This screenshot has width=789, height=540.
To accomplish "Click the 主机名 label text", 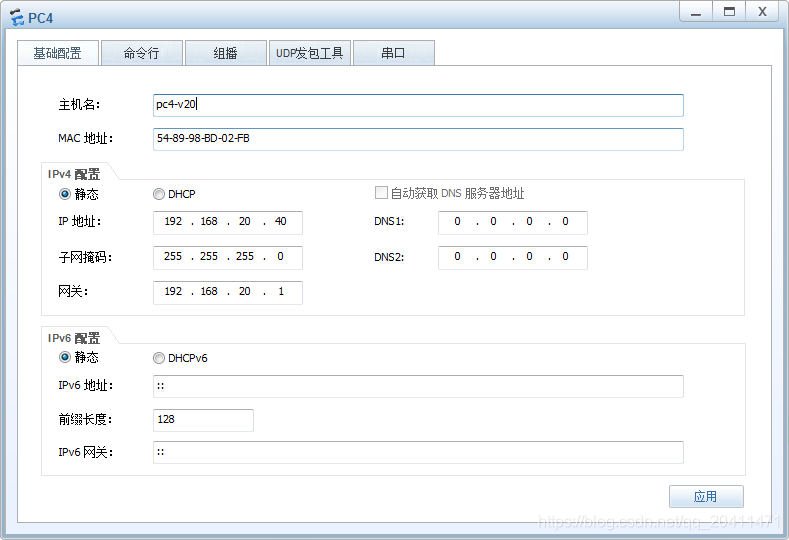I will 79,105.
